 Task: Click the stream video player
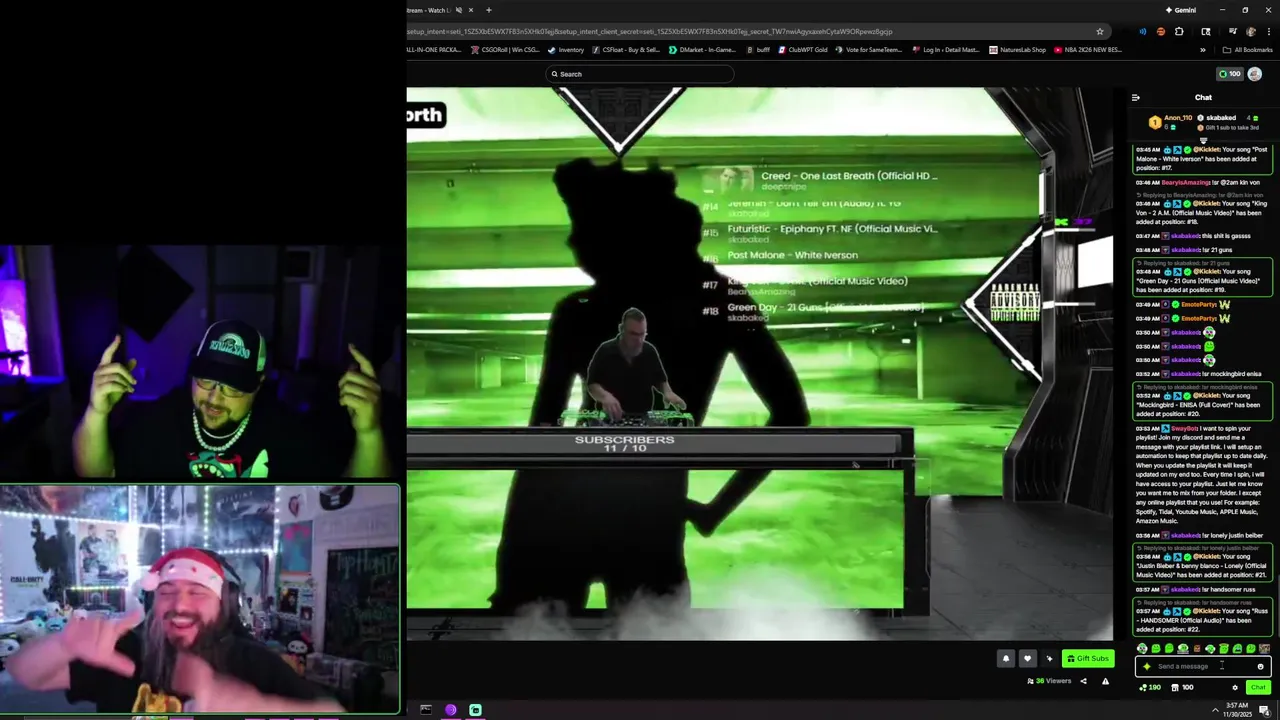pos(759,364)
